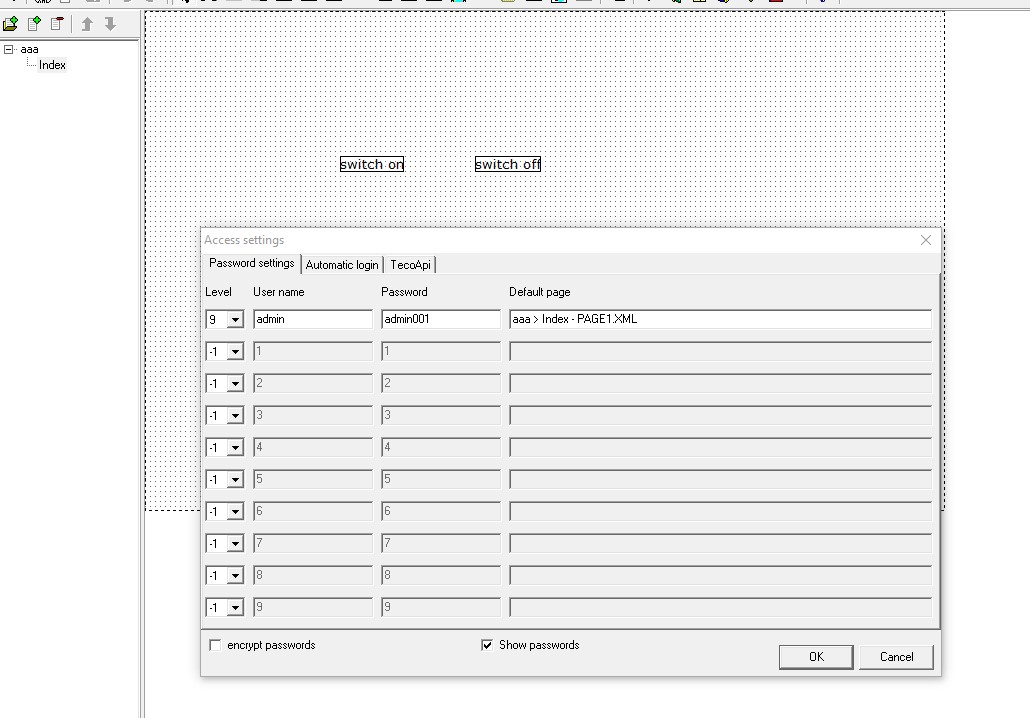The image size is (1030, 718).
Task: Select the switch off element on canvas
Action: point(508,164)
